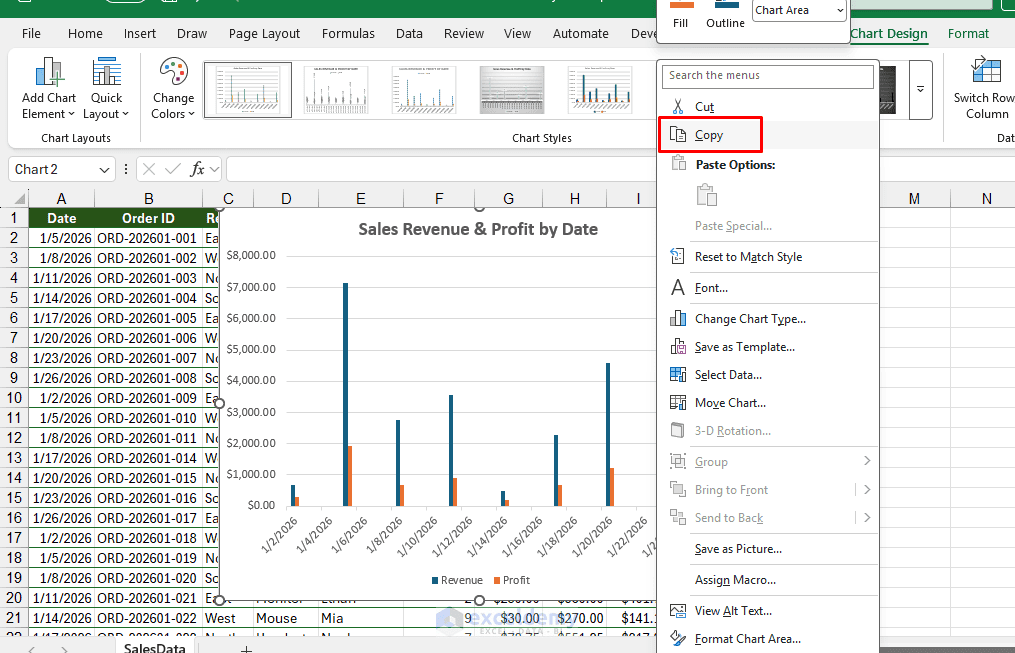Image resolution: width=1015 pixels, height=653 pixels.
Task: Select row 10 header
Action: (x=14, y=398)
